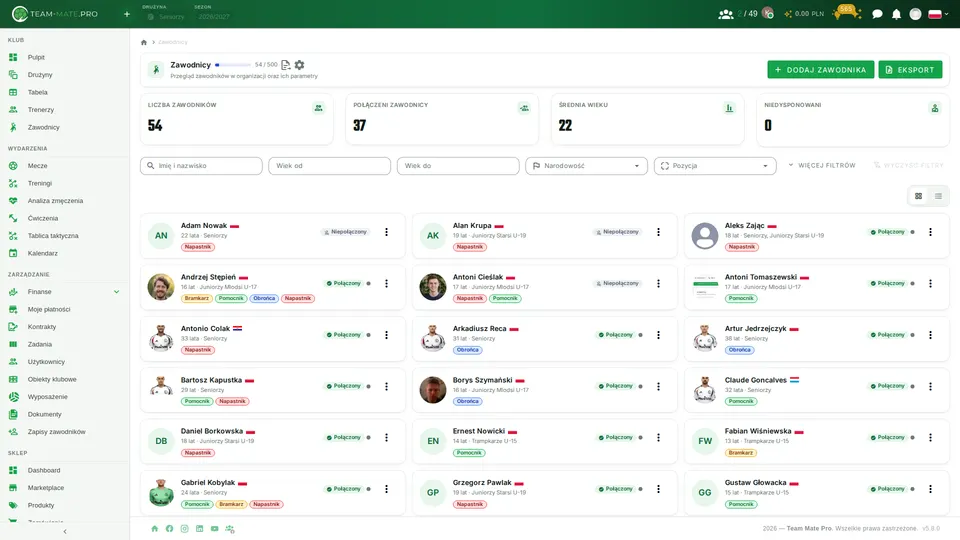Click the Kontrakty icon
Screen dimensions: 960x540
point(13,327)
